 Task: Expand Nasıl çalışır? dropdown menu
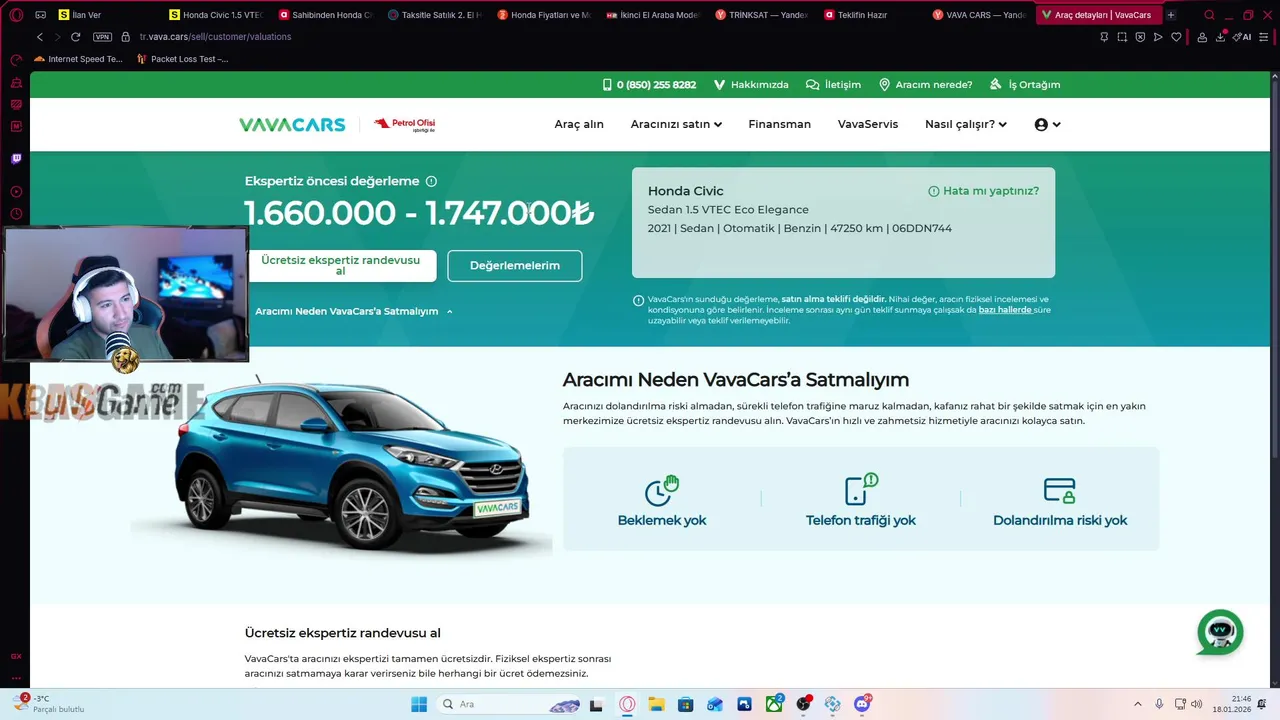pyautogui.click(x=966, y=125)
